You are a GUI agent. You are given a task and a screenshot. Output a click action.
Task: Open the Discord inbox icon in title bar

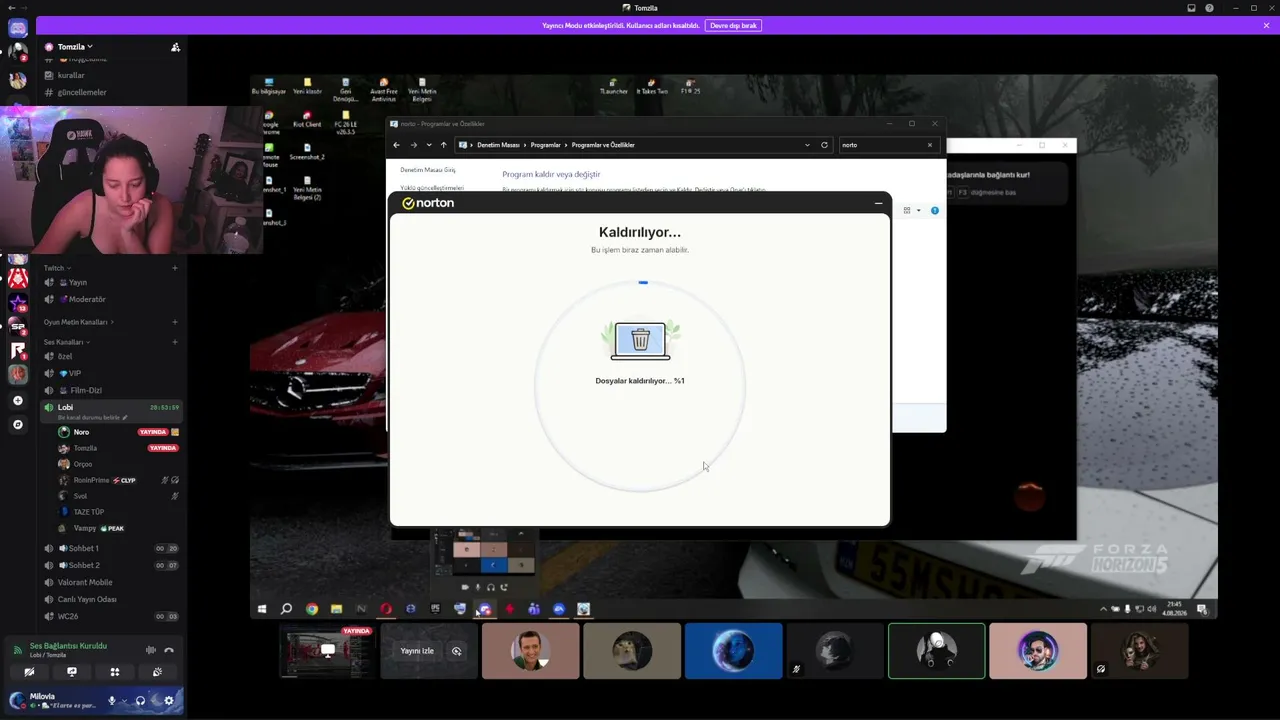point(1191,8)
